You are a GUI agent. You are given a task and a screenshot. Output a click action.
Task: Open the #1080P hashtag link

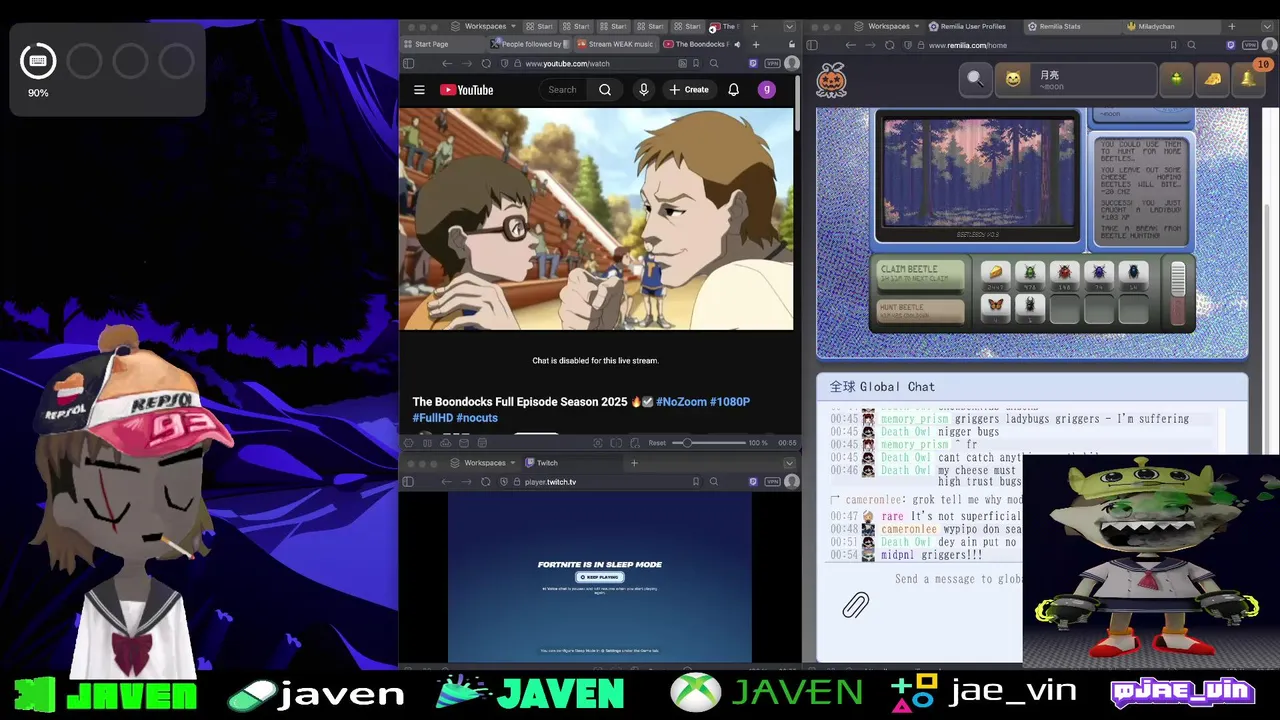[x=730, y=402]
